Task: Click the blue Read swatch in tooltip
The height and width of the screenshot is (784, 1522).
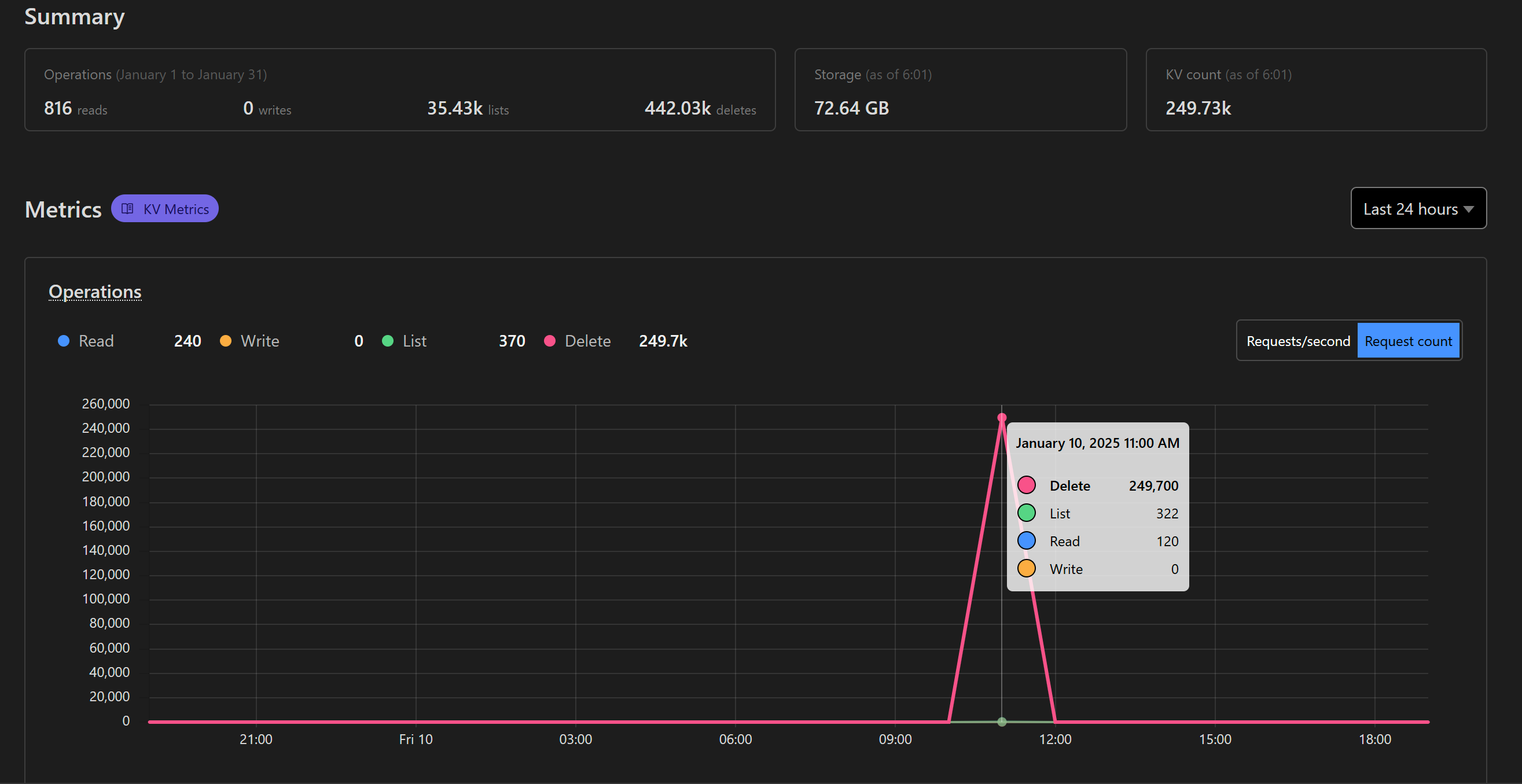Action: 1026,540
